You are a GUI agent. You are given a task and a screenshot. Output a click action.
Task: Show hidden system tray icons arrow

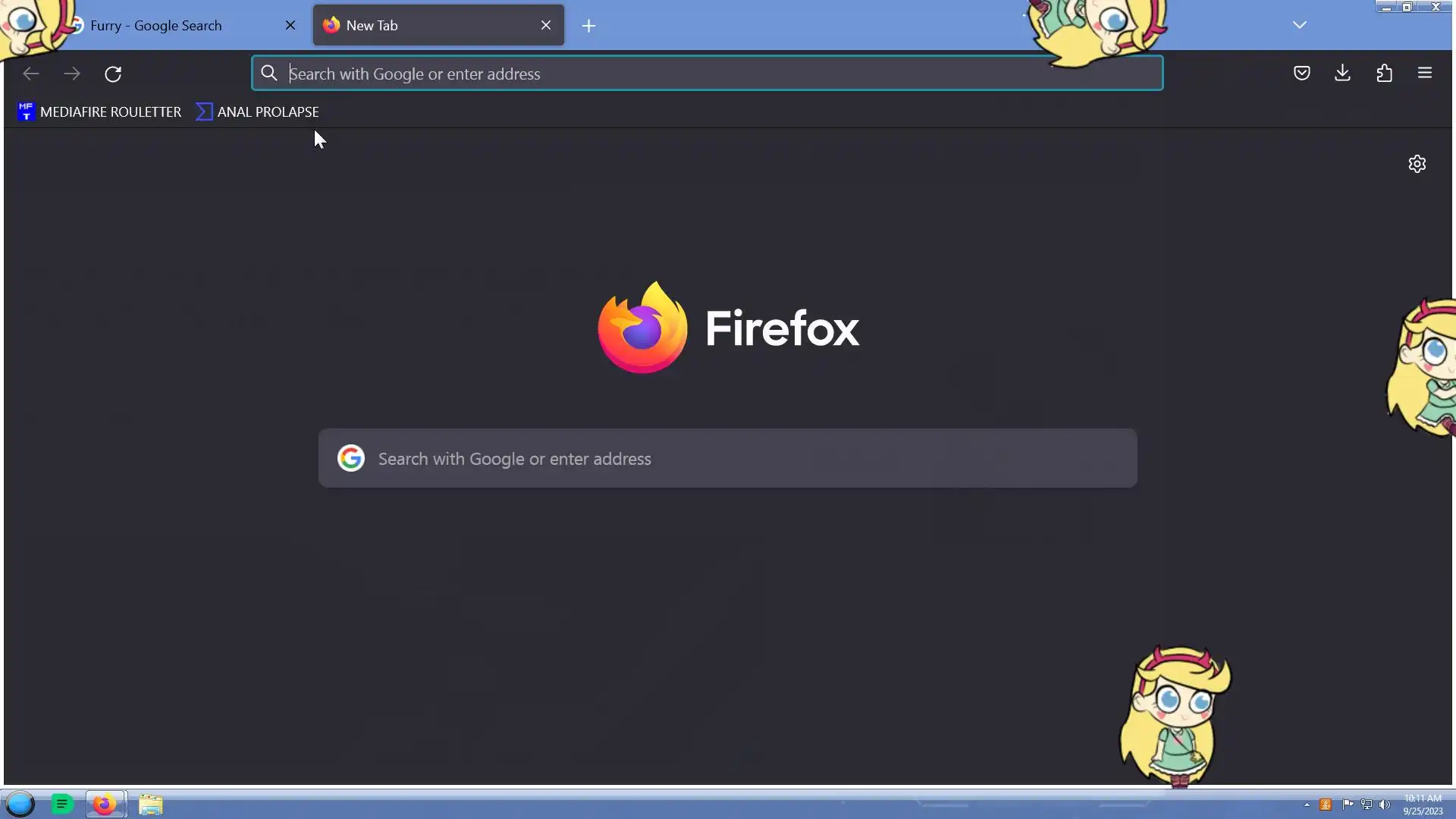pyautogui.click(x=1307, y=805)
